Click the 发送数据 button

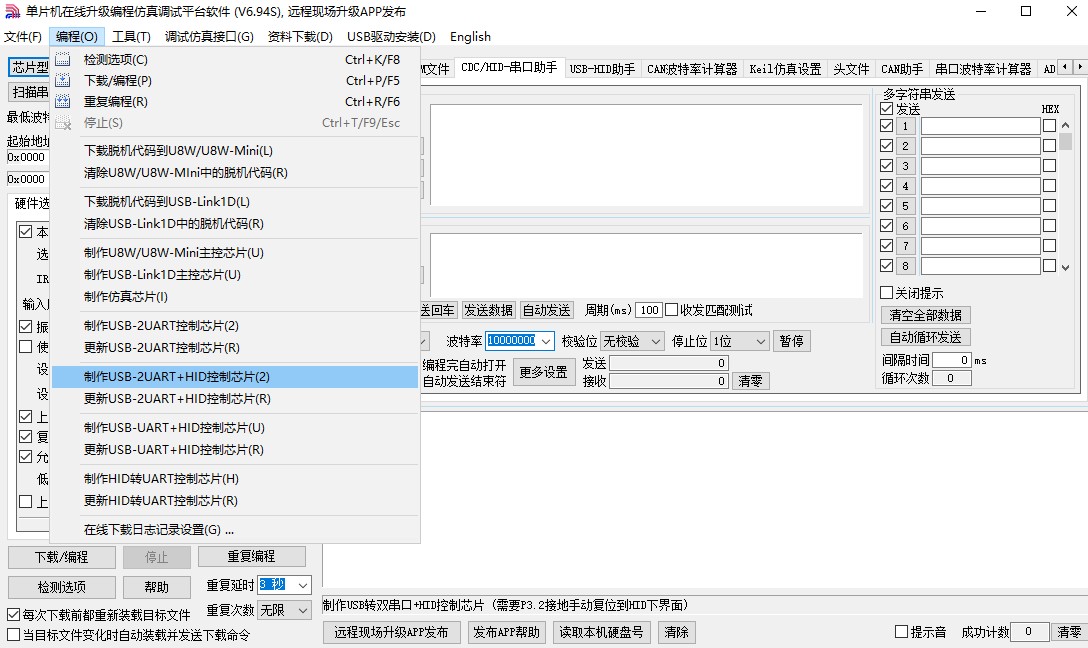pyautogui.click(x=488, y=310)
